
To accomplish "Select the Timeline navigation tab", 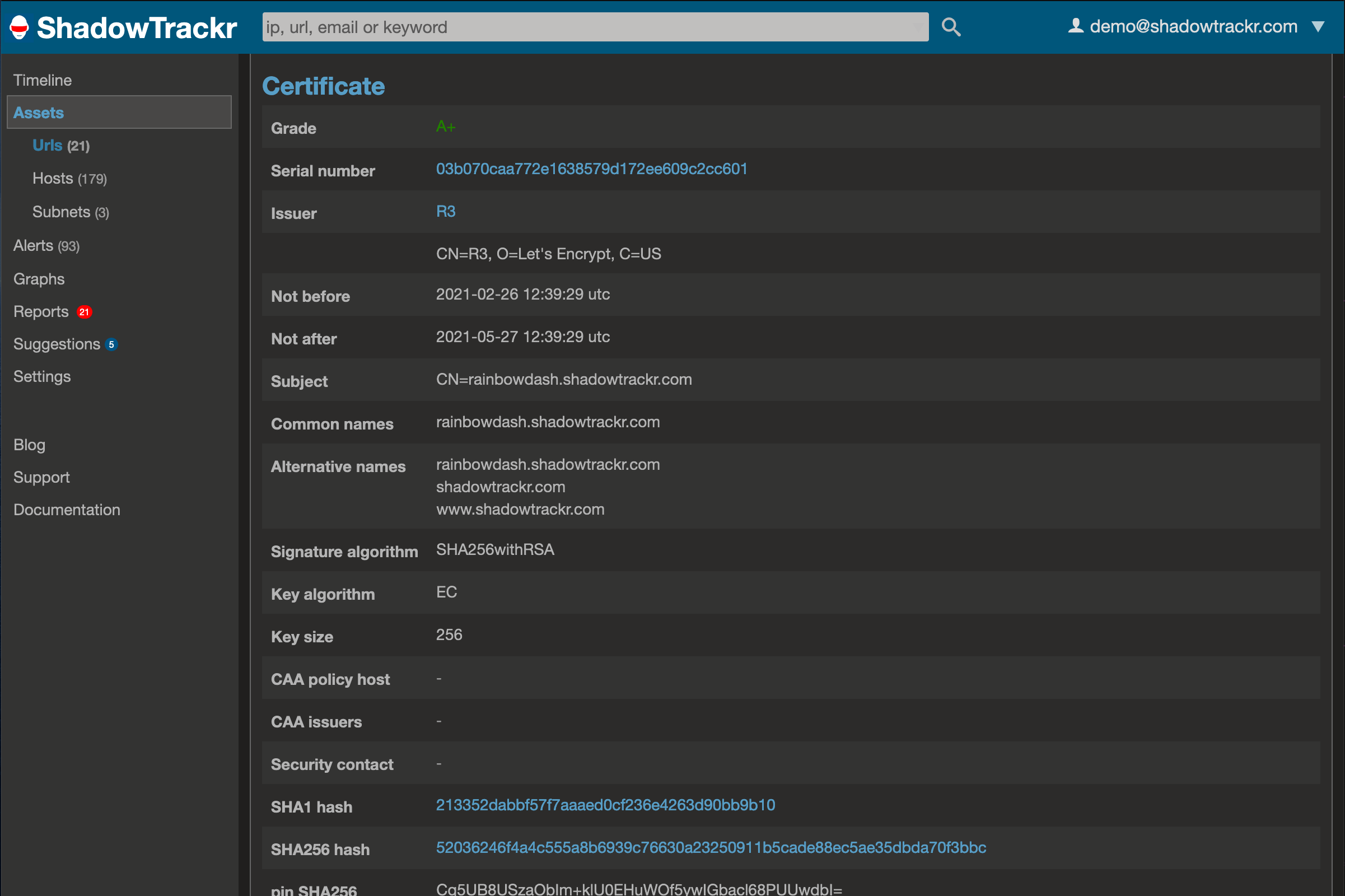I will pos(43,80).
